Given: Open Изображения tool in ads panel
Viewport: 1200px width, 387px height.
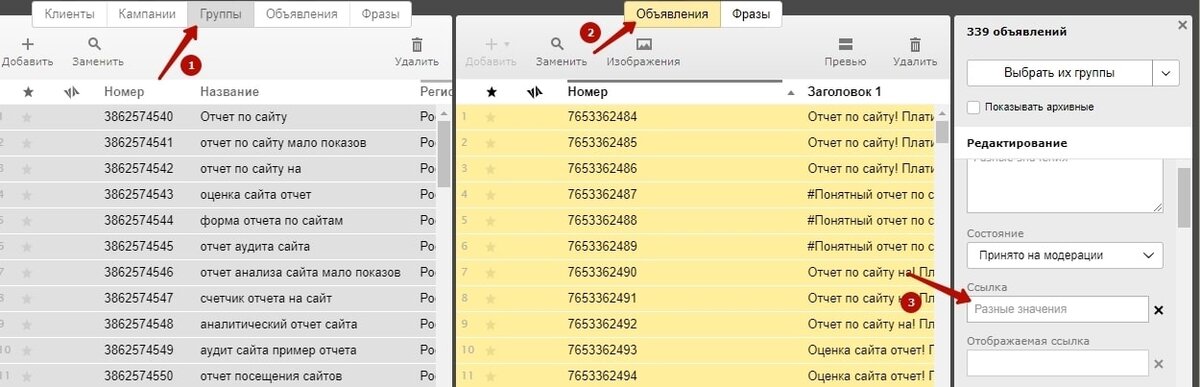Looking at the screenshot, I should (x=643, y=52).
